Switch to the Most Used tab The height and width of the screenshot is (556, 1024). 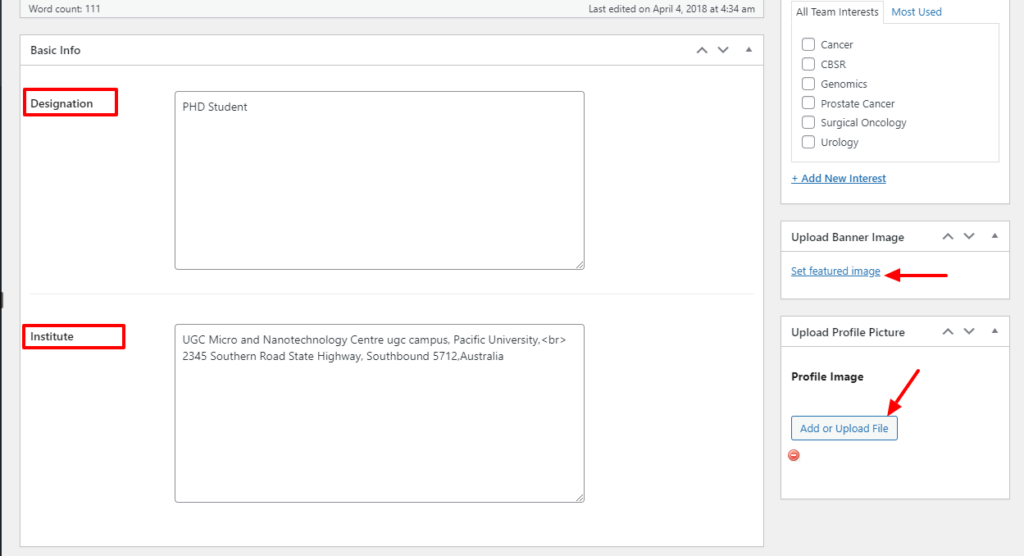coord(916,12)
